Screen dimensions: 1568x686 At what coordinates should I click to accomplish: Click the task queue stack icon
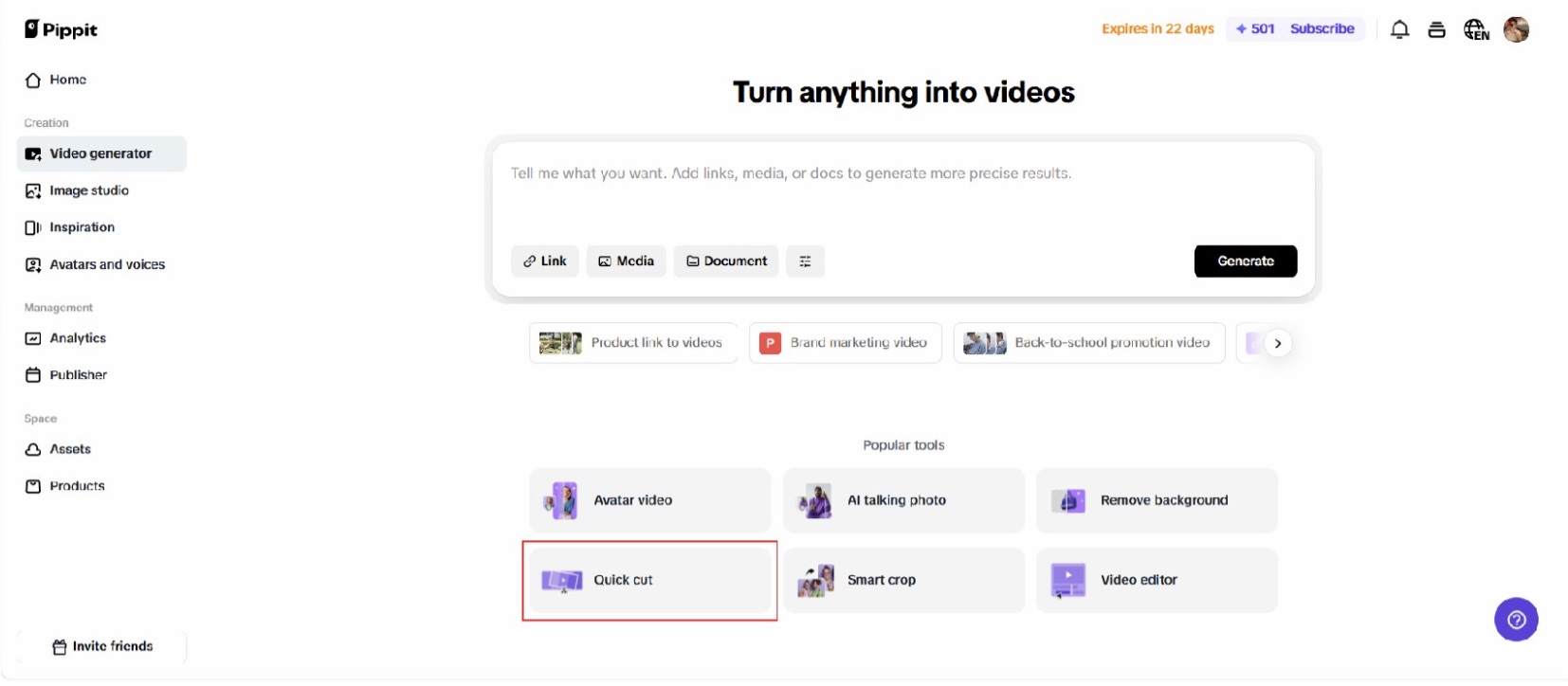(x=1436, y=30)
